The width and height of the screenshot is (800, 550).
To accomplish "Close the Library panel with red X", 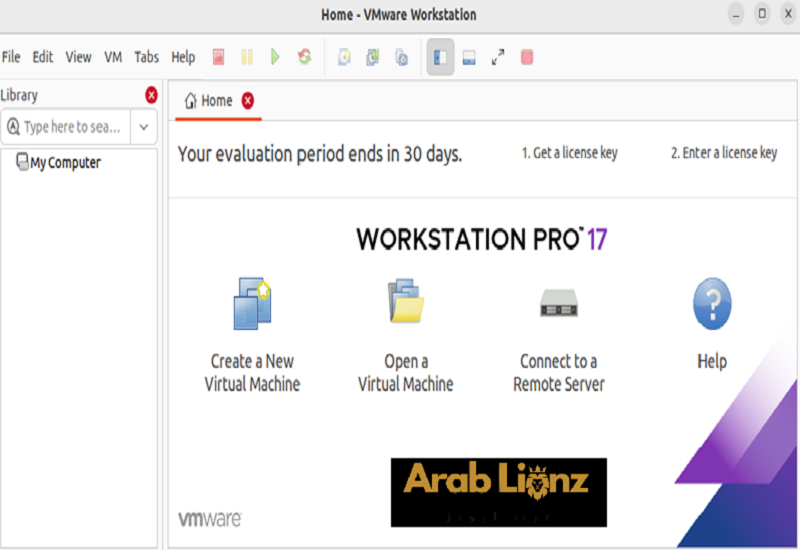I will point(152,95).
